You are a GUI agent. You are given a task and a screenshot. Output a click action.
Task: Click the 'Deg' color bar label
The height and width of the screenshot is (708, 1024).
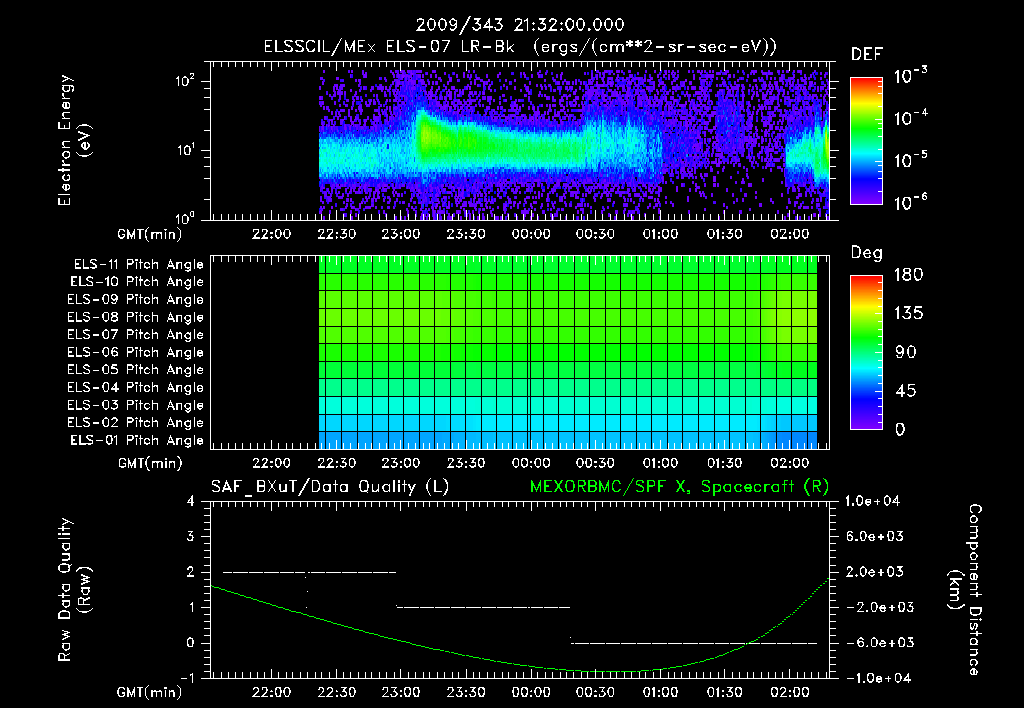point(867,253)
